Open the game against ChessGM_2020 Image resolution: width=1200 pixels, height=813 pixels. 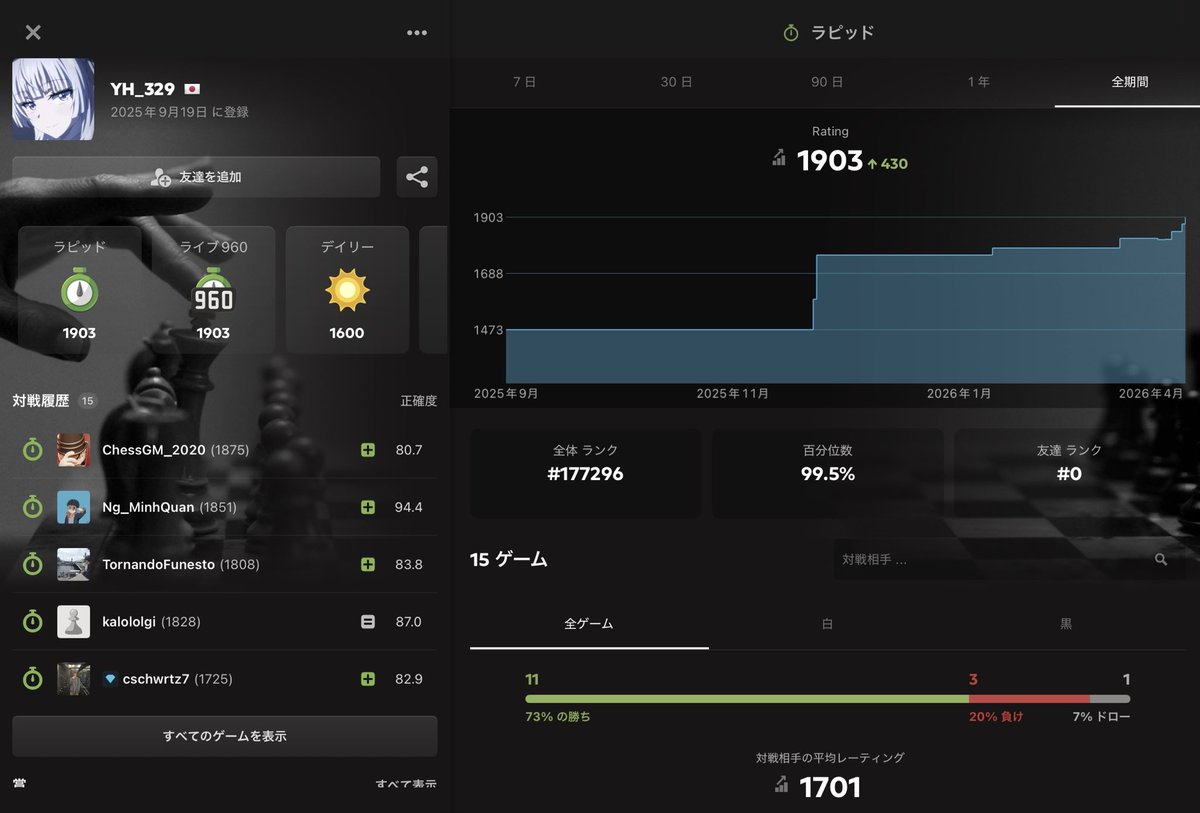tap(225, 450)
